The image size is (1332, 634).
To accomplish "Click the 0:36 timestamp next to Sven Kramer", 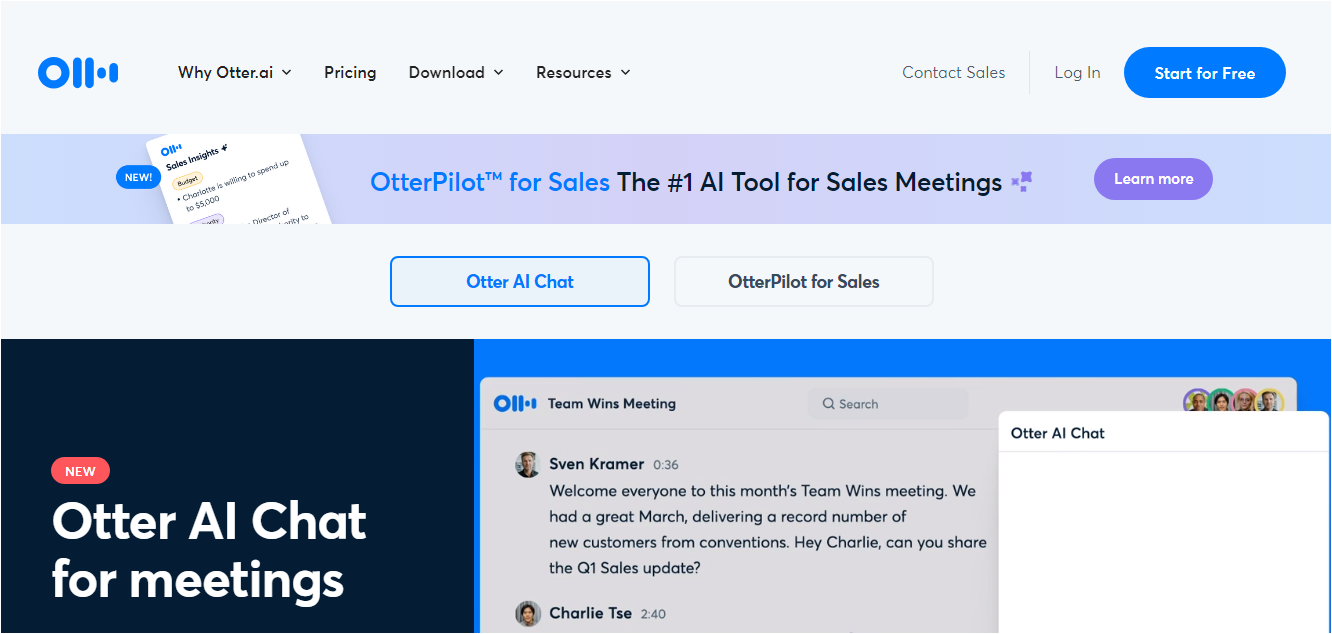I will point(666,465).
